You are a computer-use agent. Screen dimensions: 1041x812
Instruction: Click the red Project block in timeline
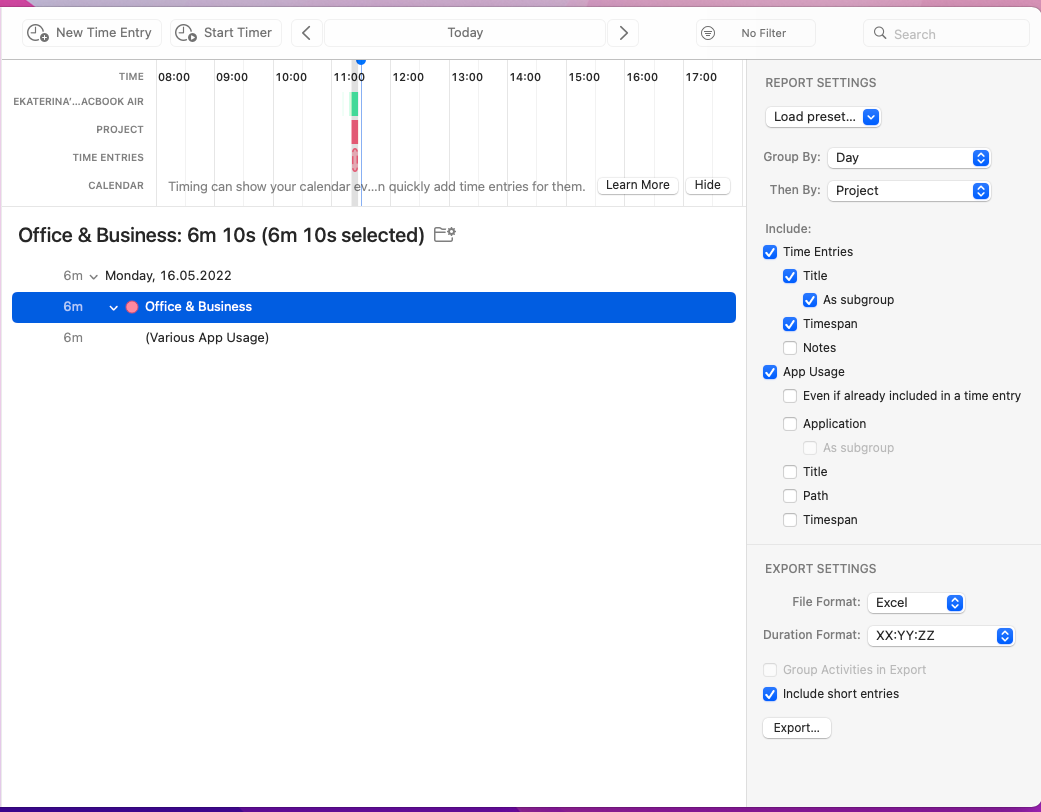click(x=355, y=131)
